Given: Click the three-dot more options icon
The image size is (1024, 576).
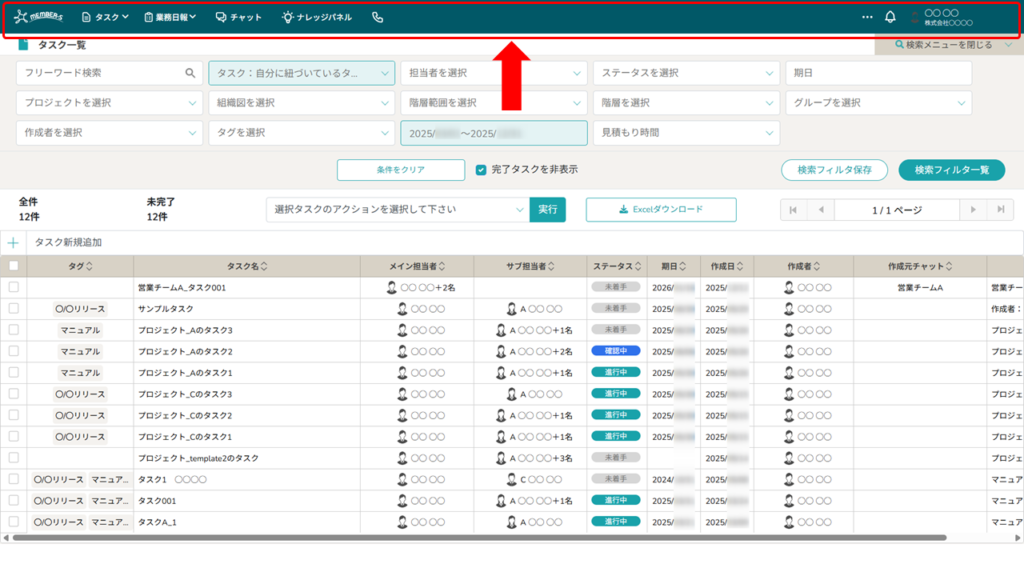Looking at the screenshot, I should tap(866, 17).
